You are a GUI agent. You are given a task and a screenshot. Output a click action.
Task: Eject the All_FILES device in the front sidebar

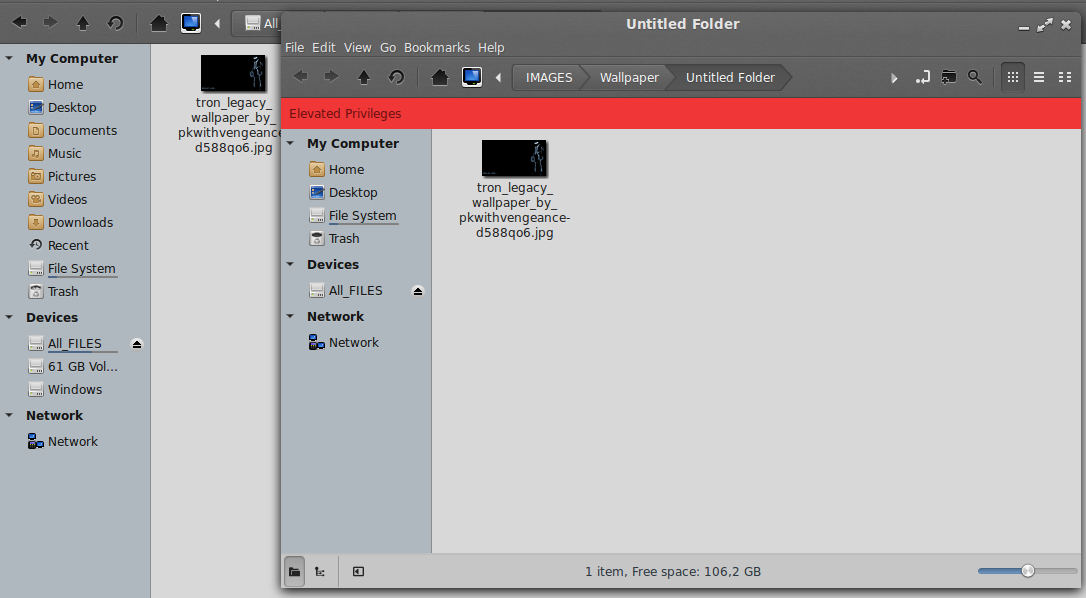pyautogui.click(x=418, y=291)
